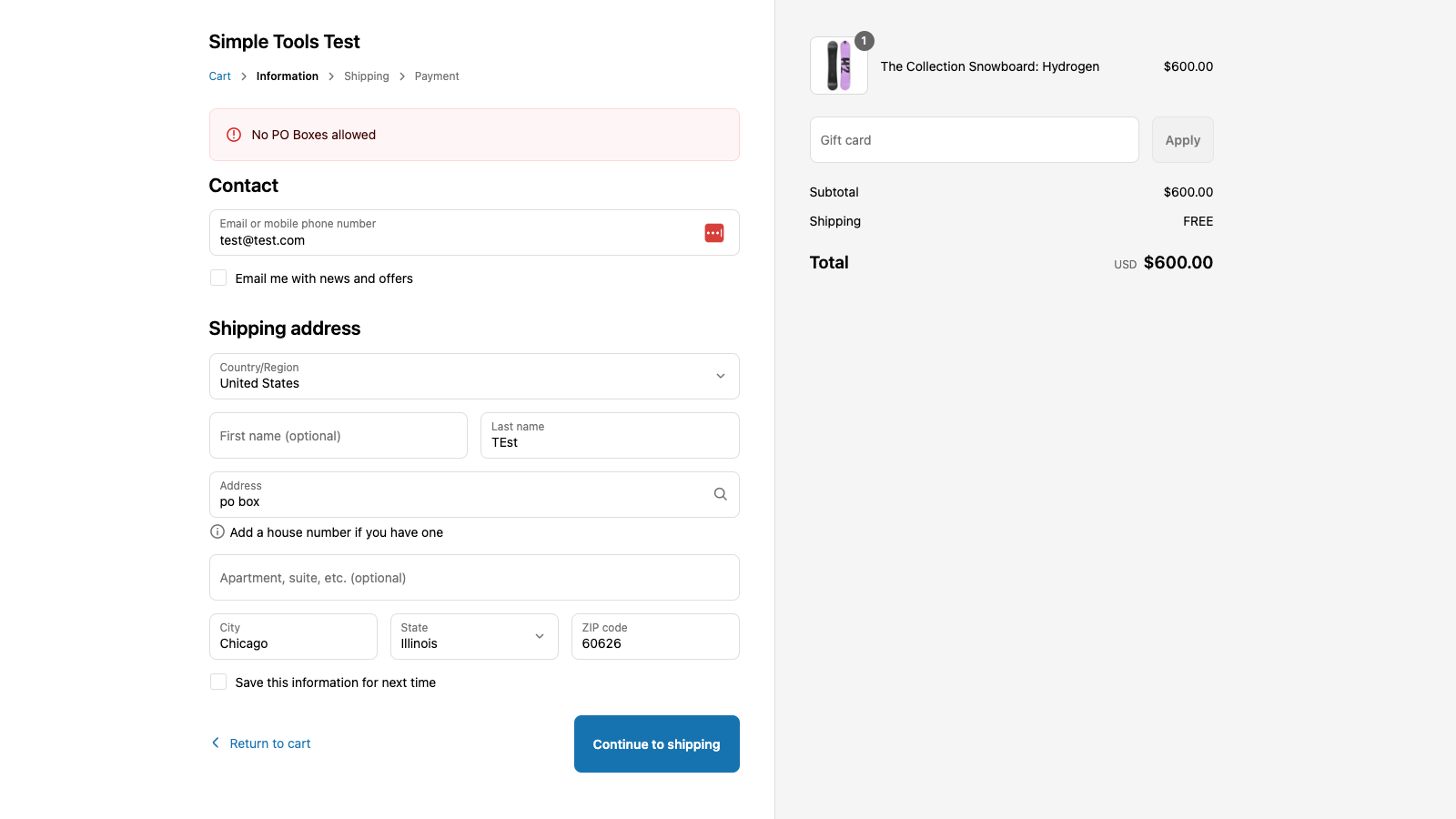This screenshot has width=1456, height=819.
Task: Select the Shipping breadcrumb step
Action: point(366,76)
